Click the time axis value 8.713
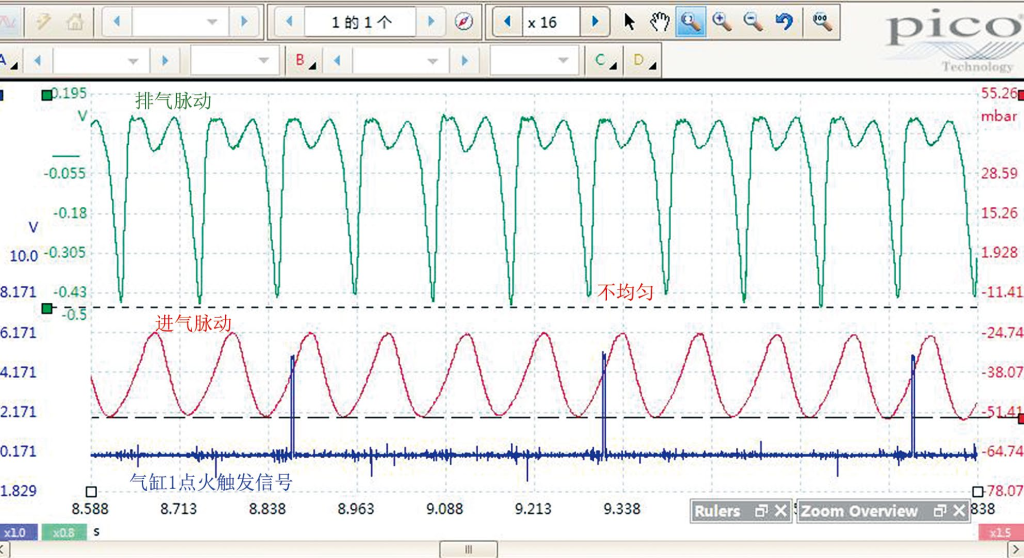Image resolution: width=1024 pixels, height=558 pixels. [178, 508]
